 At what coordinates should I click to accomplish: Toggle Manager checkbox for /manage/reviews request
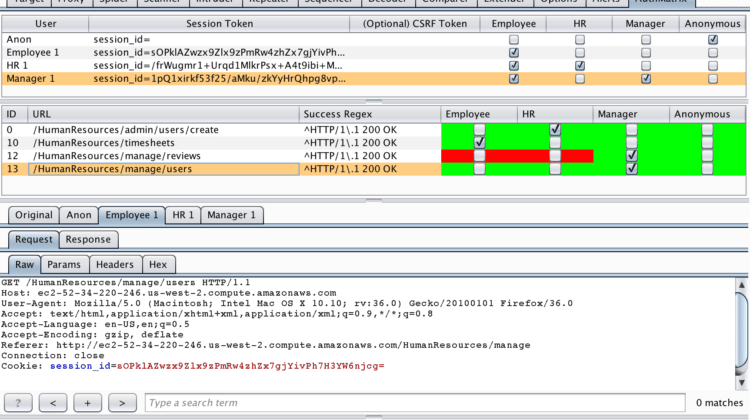tap(631, 155)
